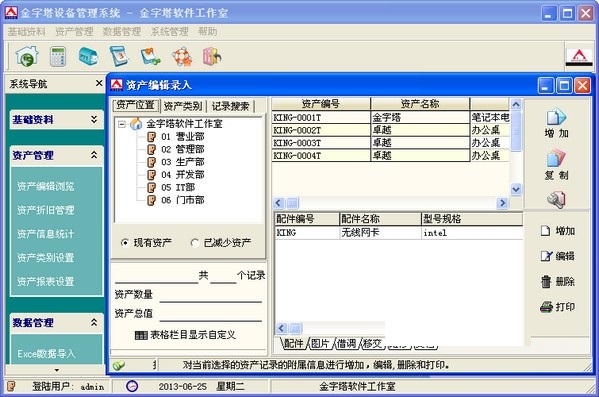The image size is (599, 397).
Task: Click 表格栏目显示自定义 label
Action: tap(193, 335)
